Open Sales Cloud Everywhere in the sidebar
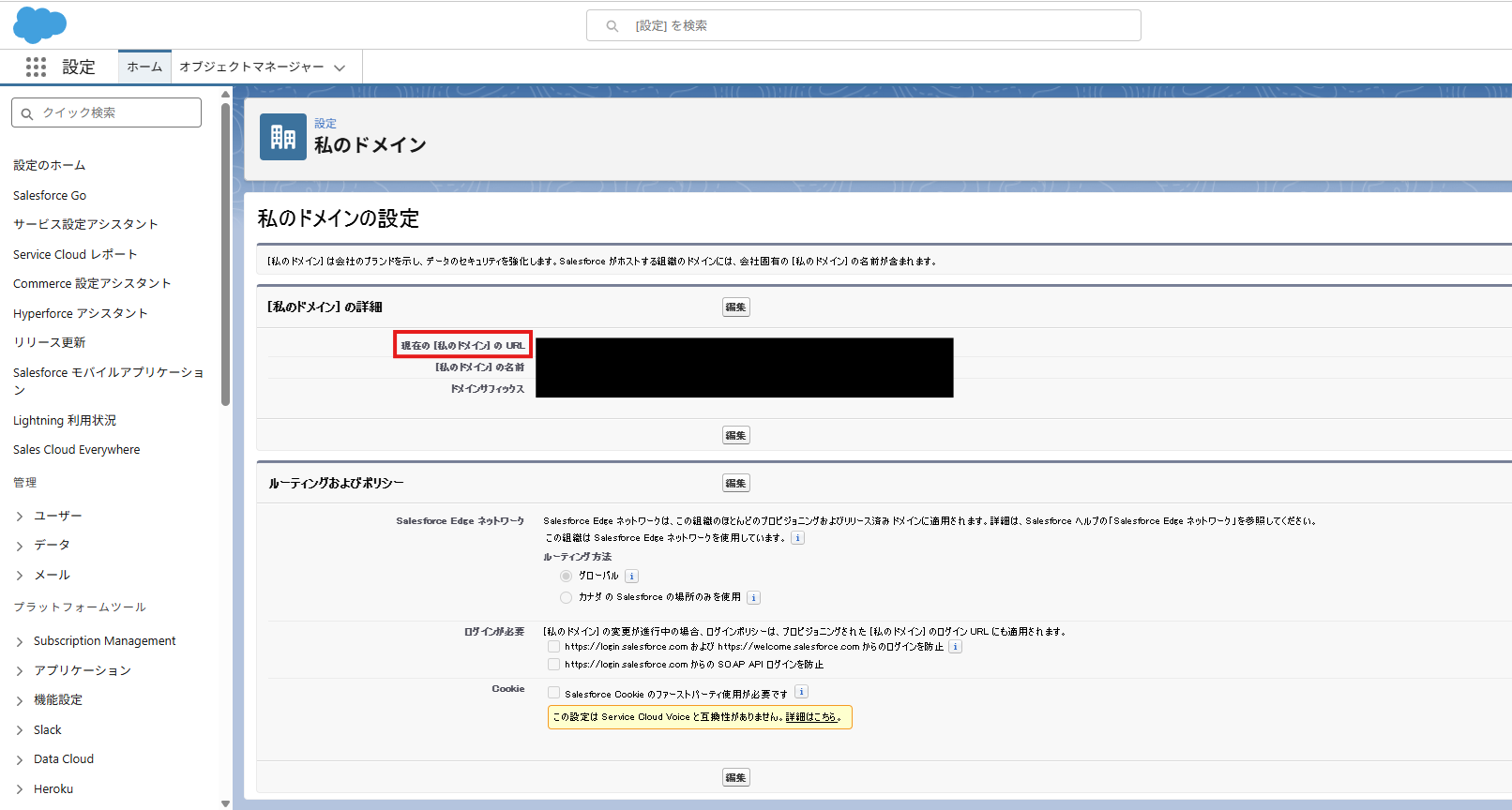 coord(77,449)
